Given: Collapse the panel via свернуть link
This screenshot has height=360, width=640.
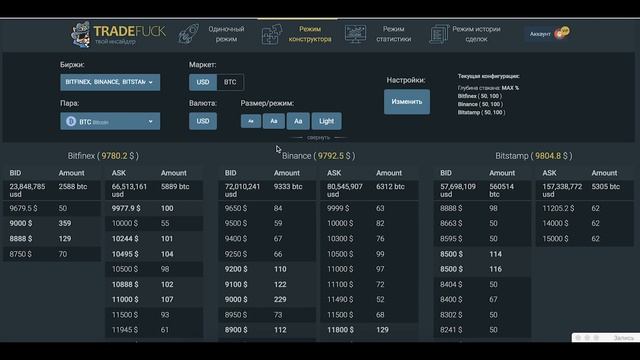Looking at the screenshot, I should 318,138.
